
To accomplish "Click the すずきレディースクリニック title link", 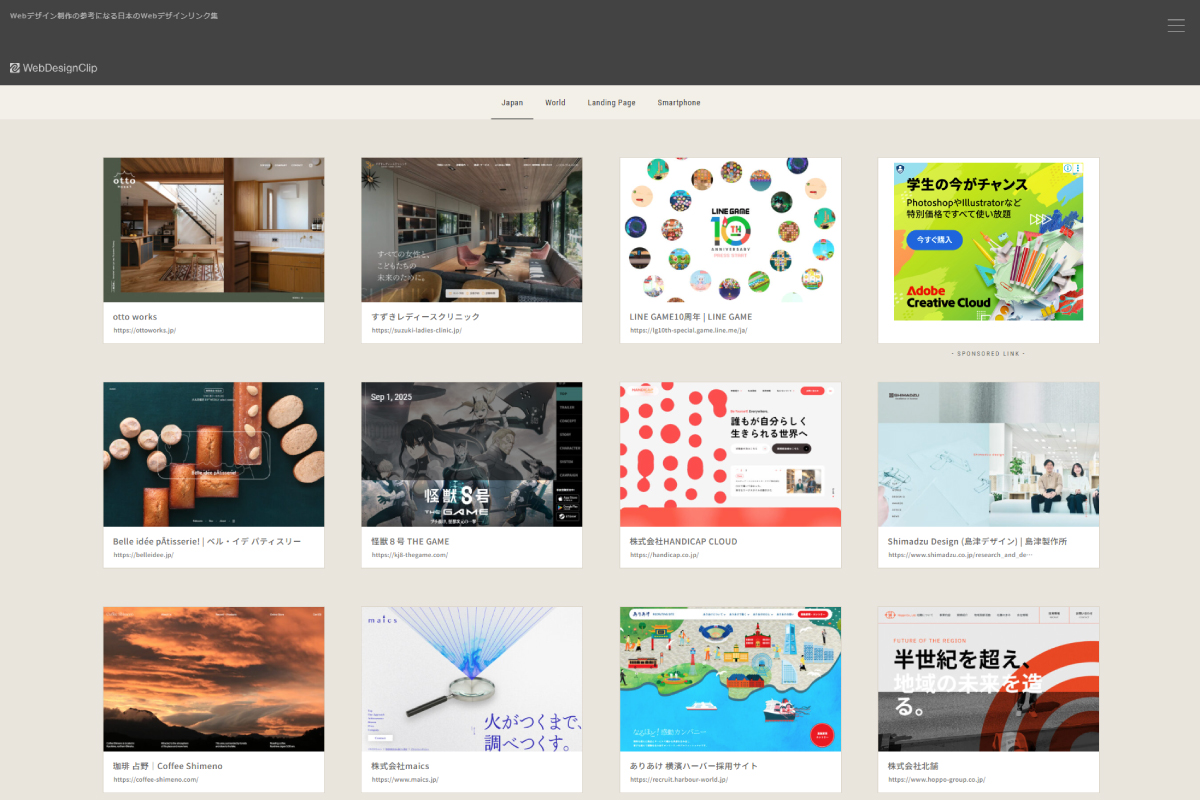I will pos(426,316).
